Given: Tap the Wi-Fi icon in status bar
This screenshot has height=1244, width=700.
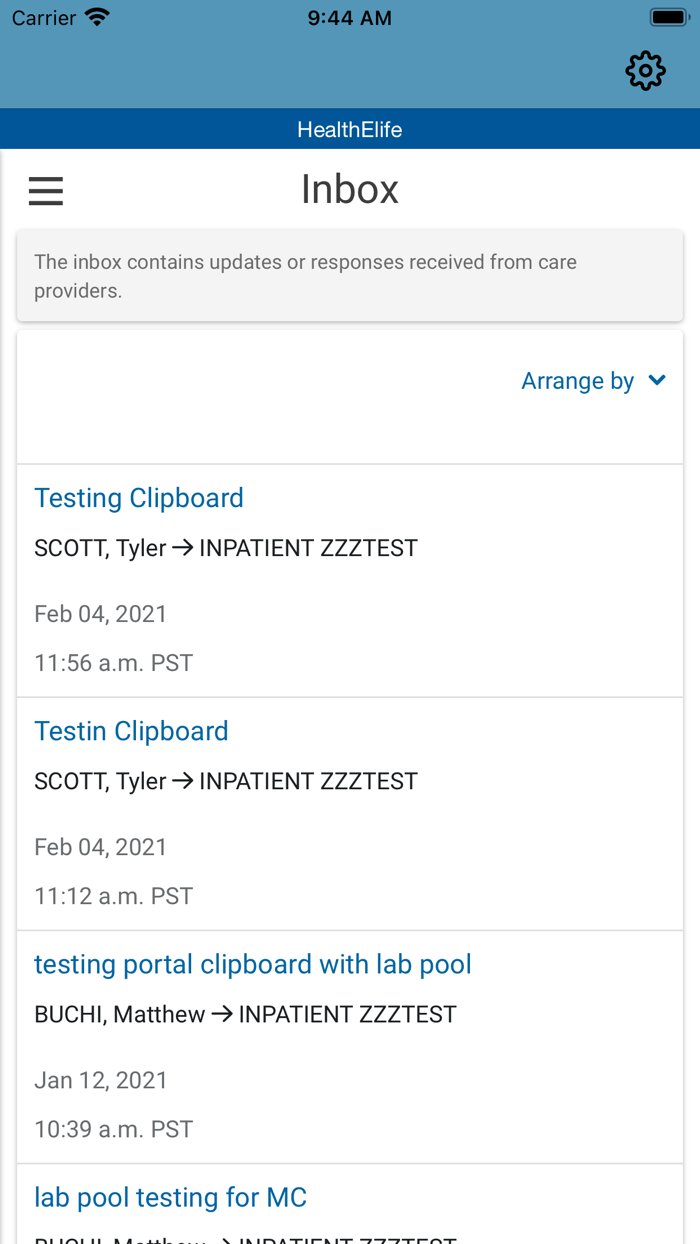Looking at the screenshot, I should pyautogui.click(x=97, y=18).
